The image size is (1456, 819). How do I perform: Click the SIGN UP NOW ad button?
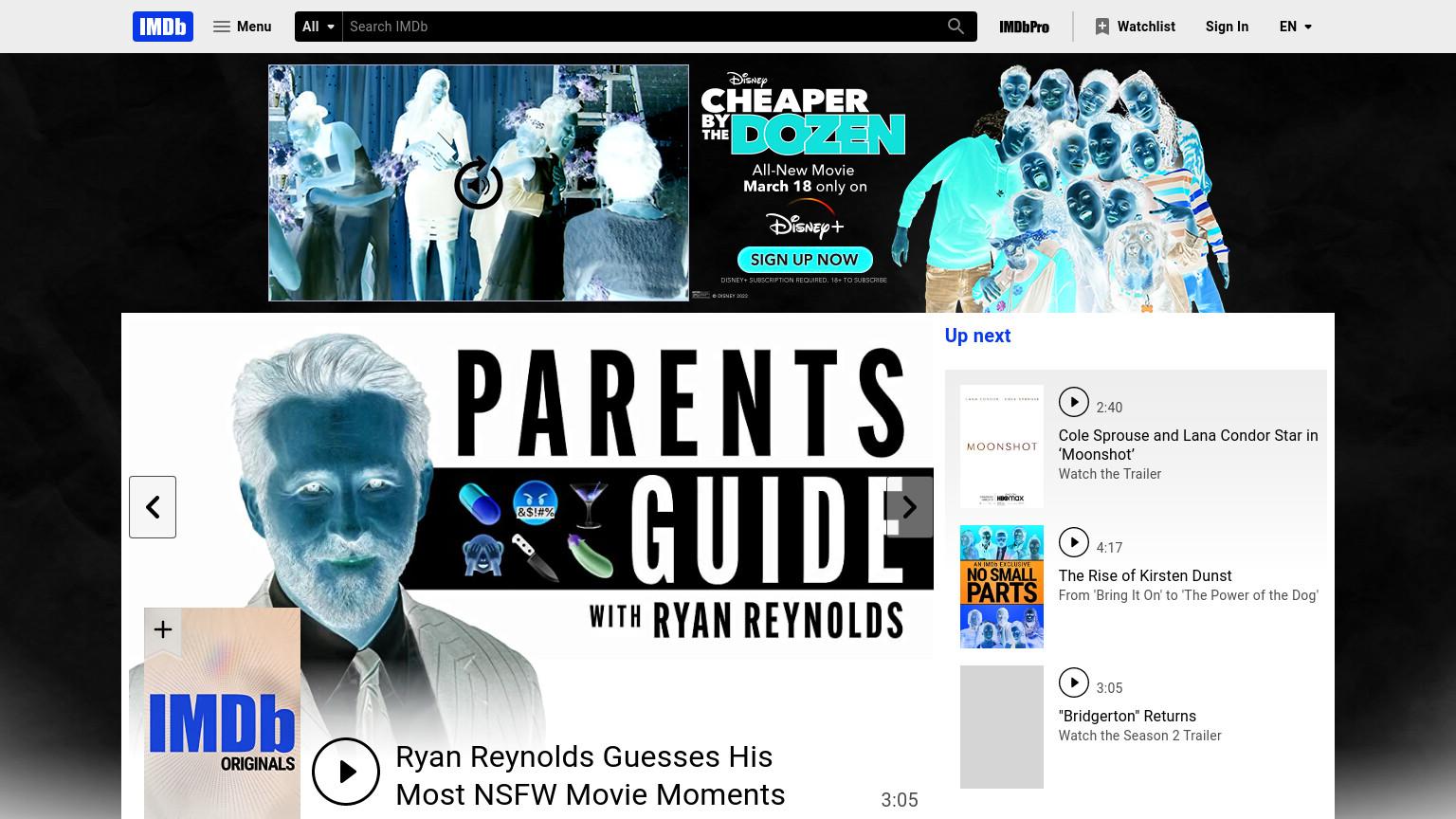pos(804,260)
